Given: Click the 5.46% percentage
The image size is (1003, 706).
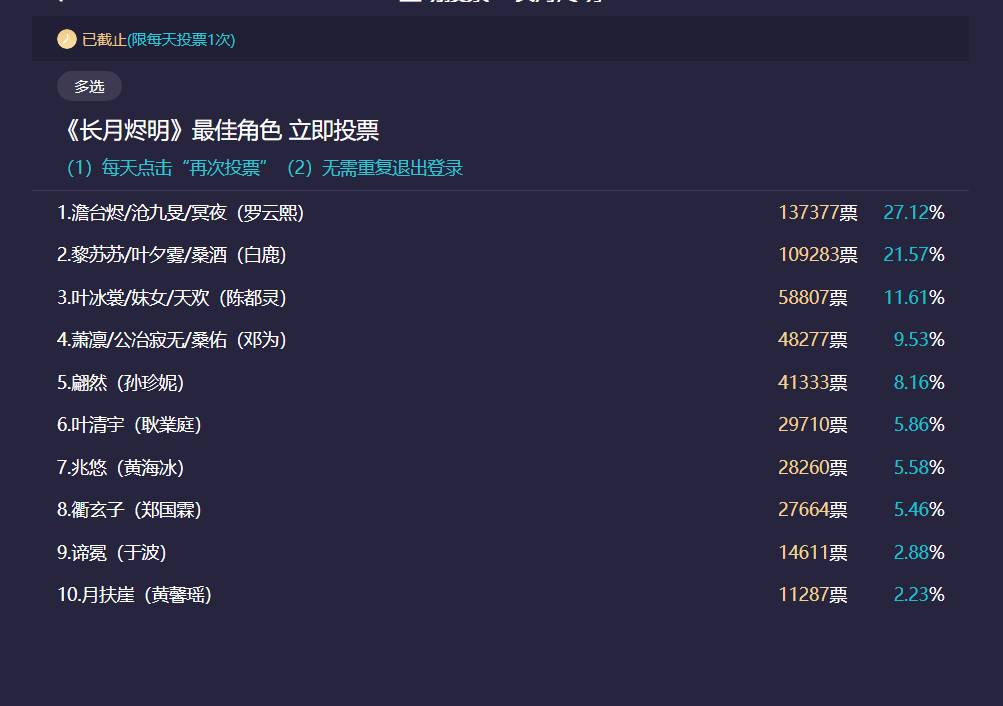Looking at the screenshot, I should (x=919, y=510).
